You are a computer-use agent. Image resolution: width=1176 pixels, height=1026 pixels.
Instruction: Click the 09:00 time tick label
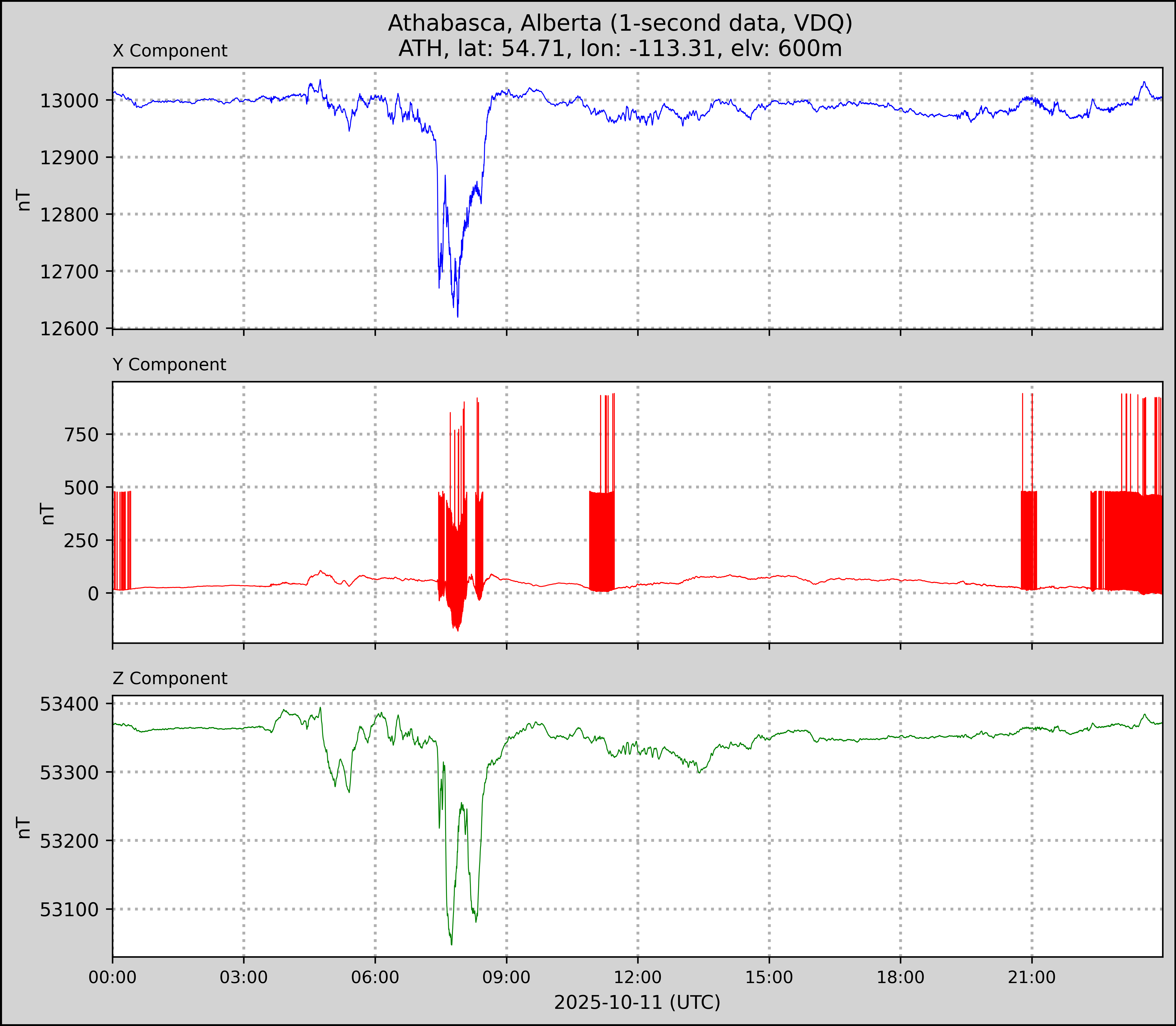506,977
